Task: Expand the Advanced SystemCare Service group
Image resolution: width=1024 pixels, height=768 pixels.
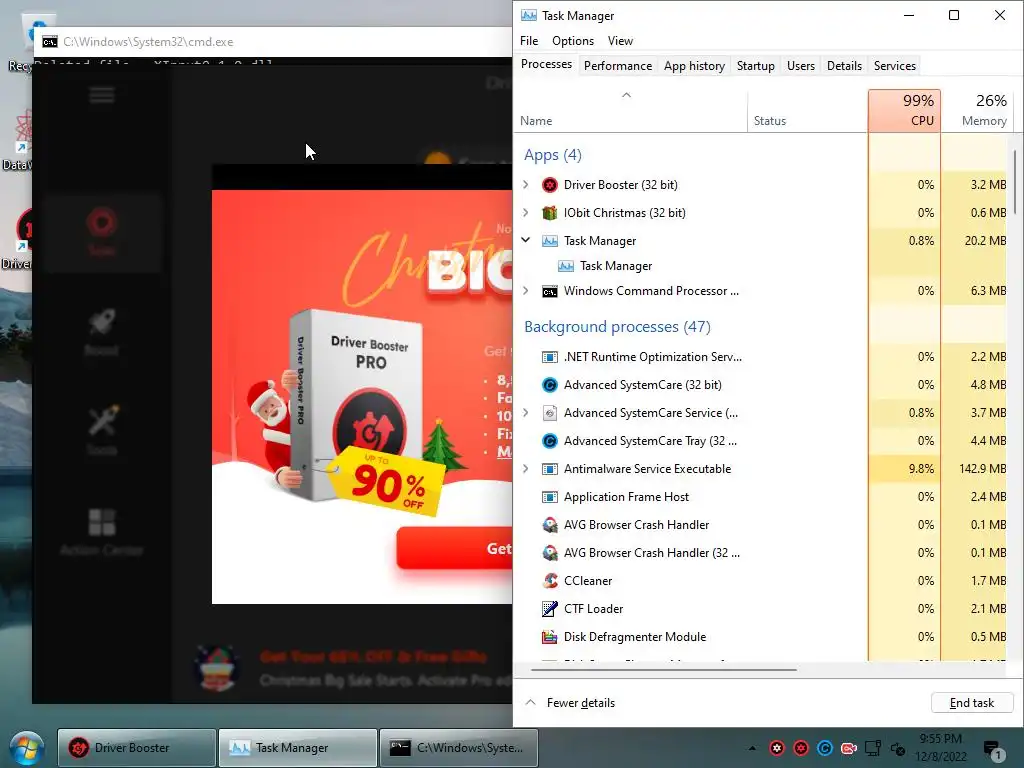Action: (526, 413)
